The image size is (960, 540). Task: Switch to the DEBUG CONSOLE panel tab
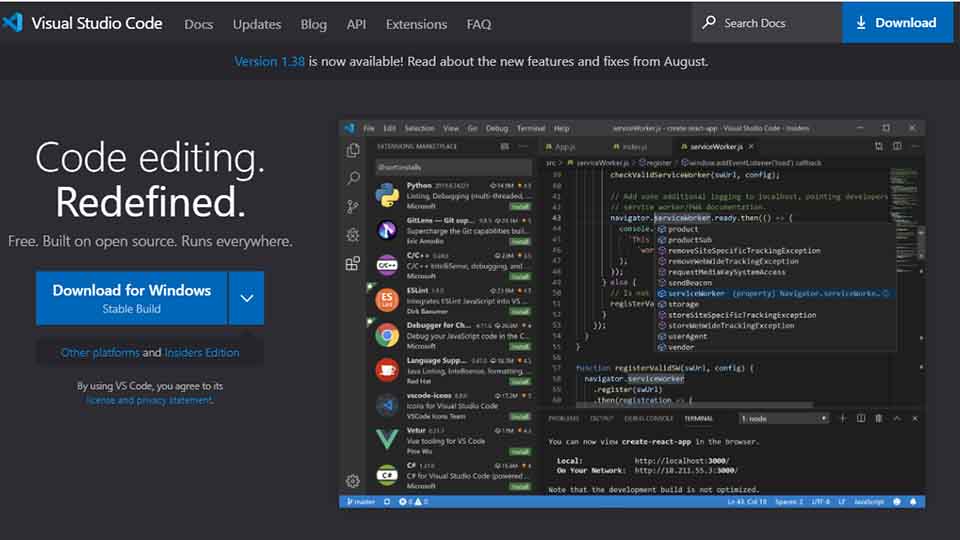tap(648, 419)
